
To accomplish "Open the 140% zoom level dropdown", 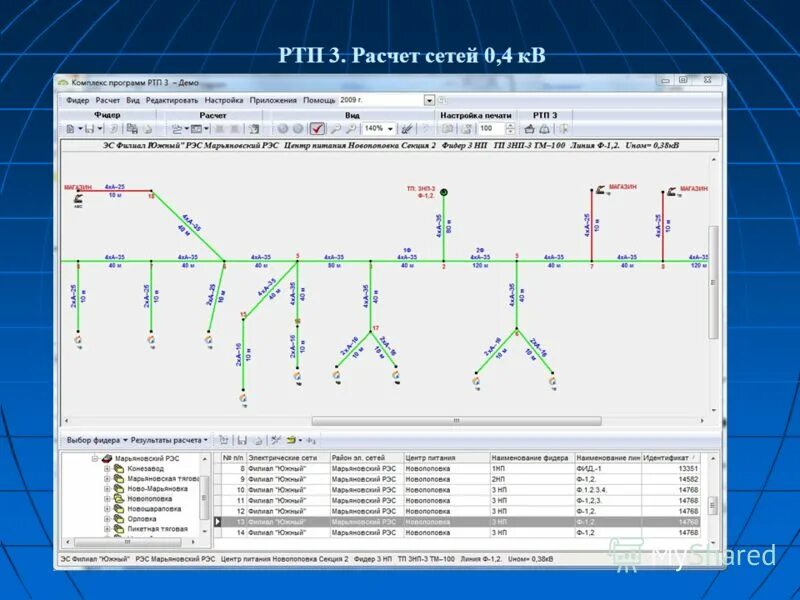I will tap(390, 129).
